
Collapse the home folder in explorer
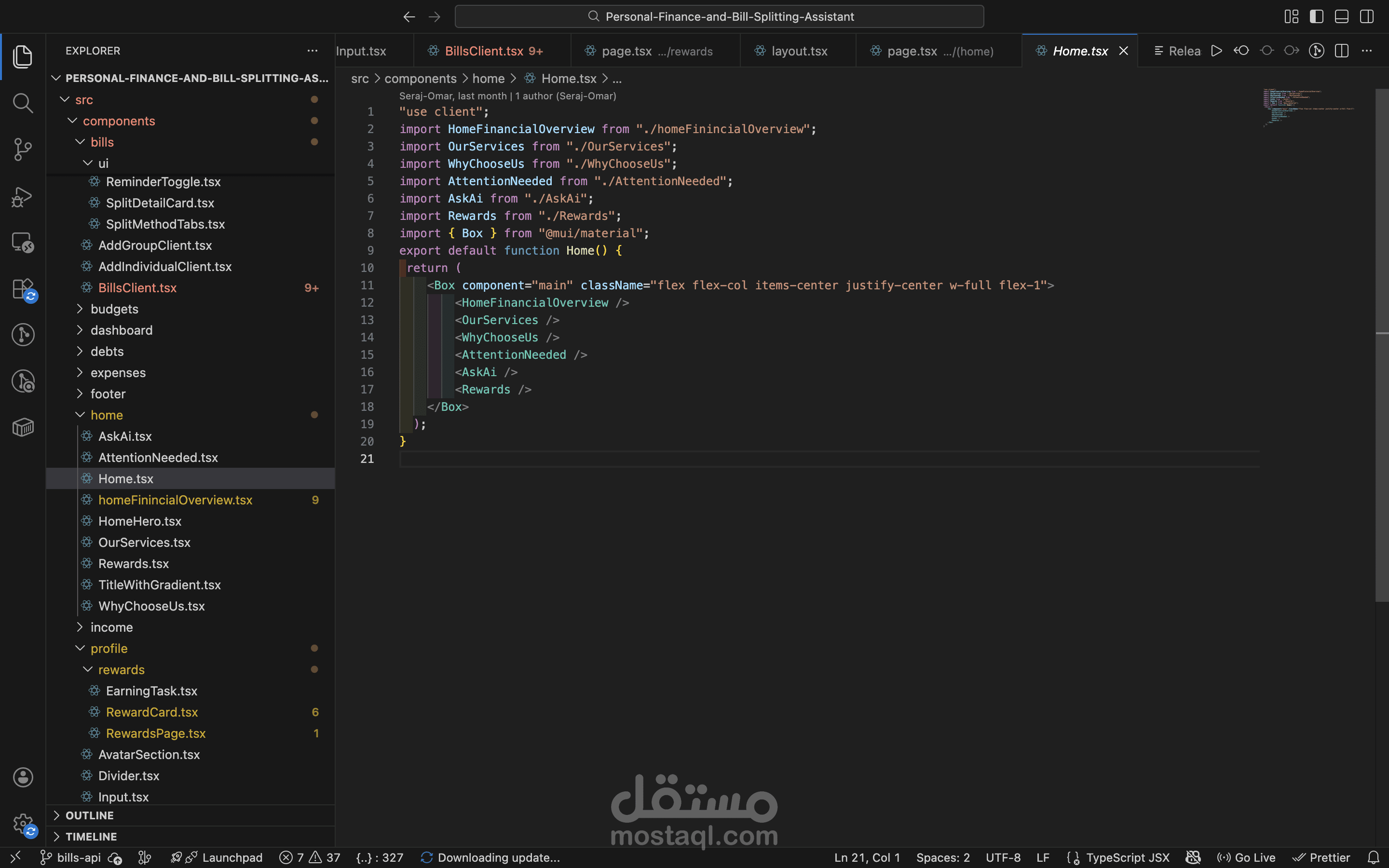tap(106, 415)
